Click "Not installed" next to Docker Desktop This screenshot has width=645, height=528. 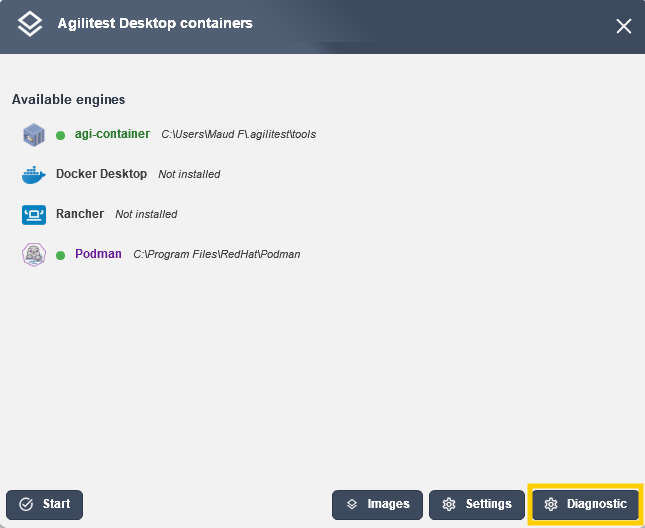tap(189, 174)
